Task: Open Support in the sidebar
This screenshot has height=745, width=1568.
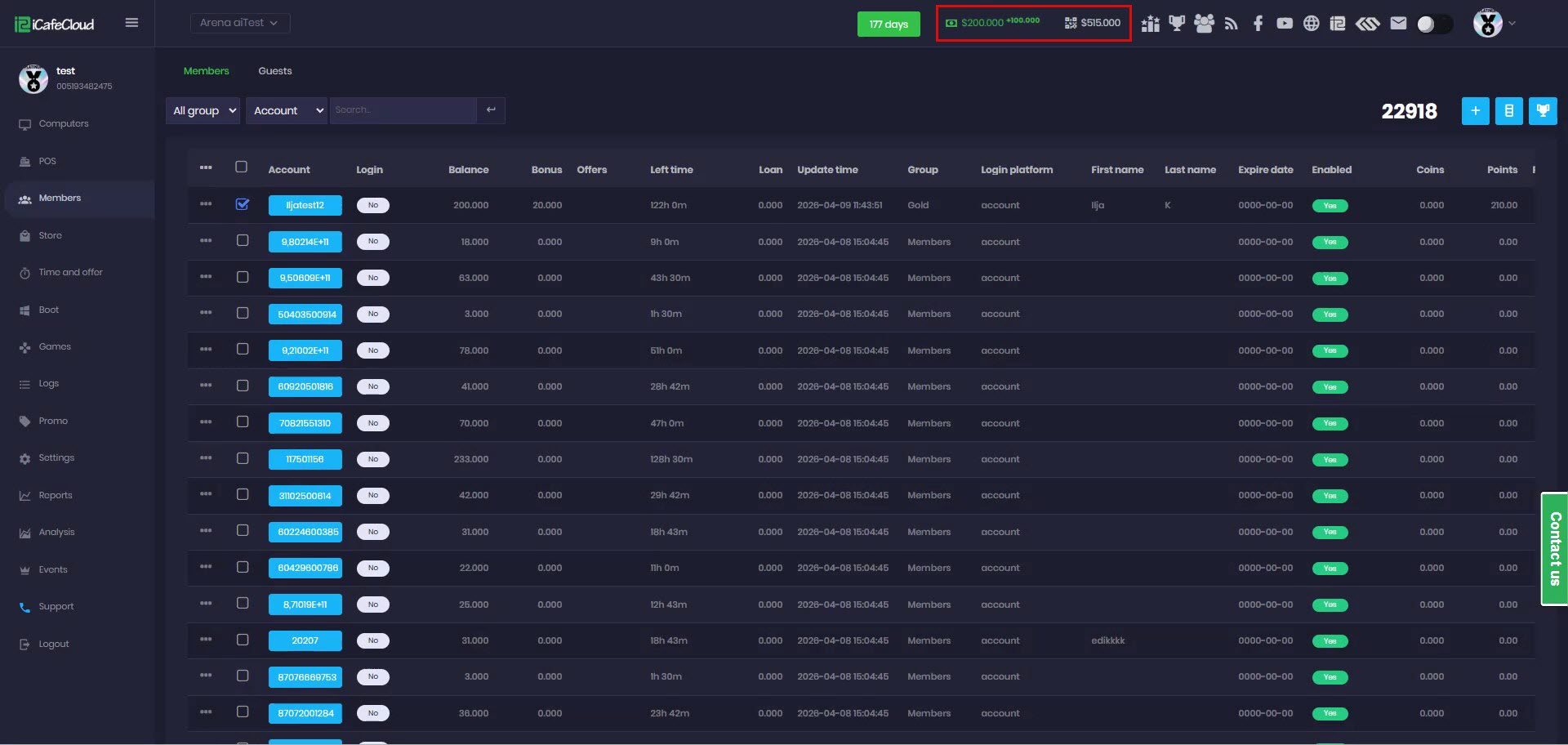Action: click(56, 606)
